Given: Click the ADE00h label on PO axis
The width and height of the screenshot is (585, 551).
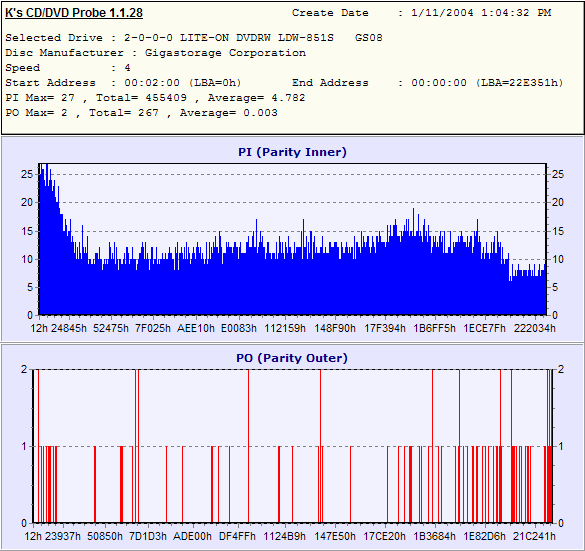Looking at the screenshot, I should [x=192, y=536].
